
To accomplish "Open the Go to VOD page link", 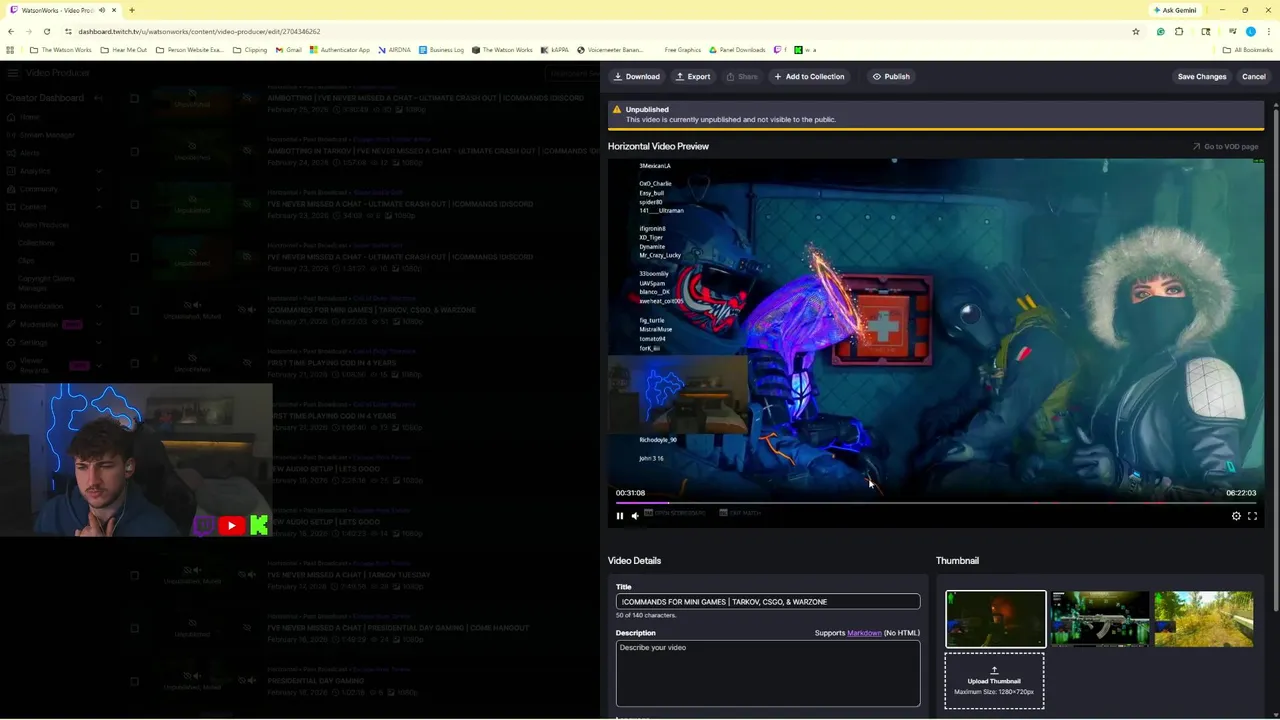I will coord(1225,147).
